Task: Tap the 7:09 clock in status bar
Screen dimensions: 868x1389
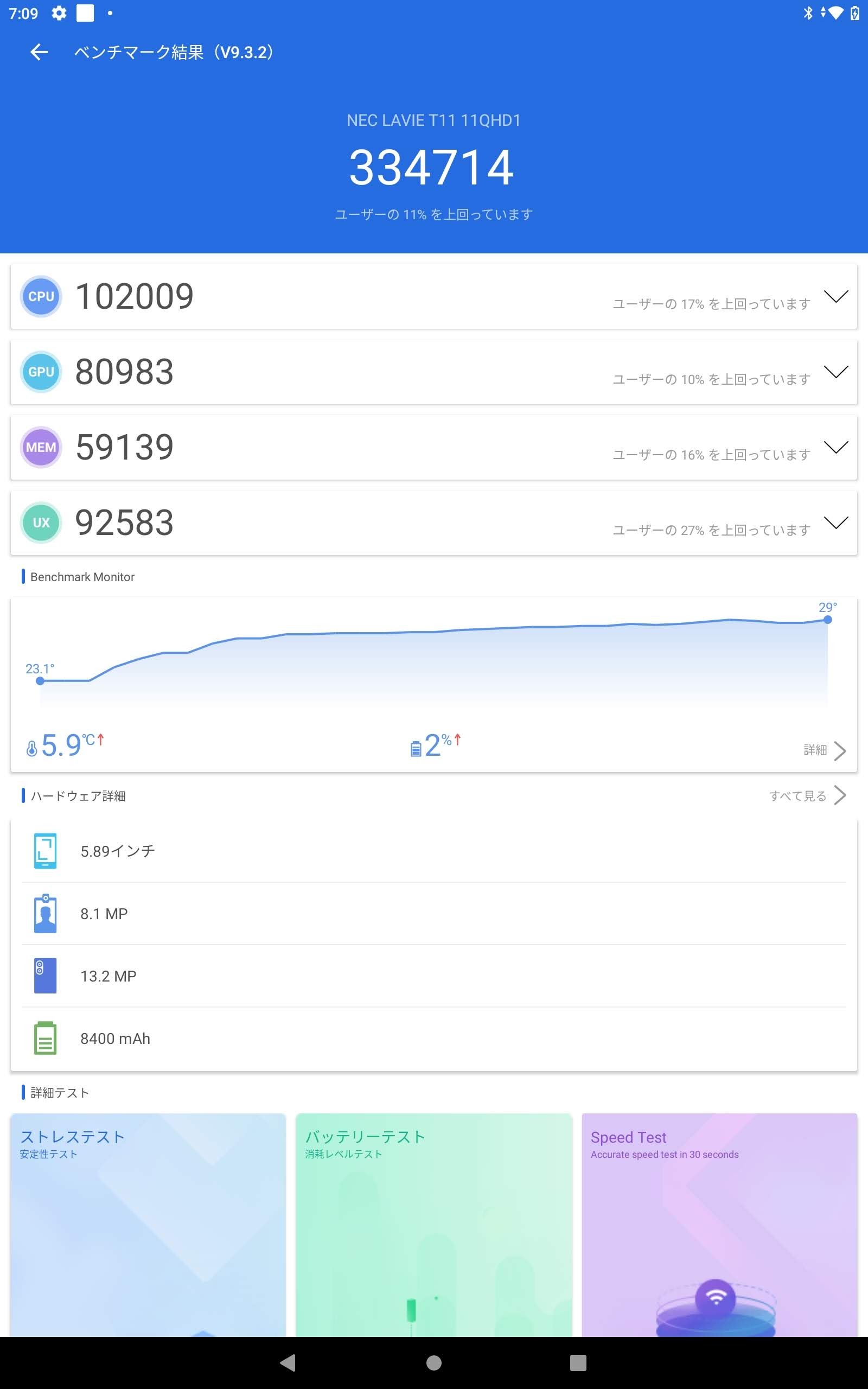Action: click(23, 13)
